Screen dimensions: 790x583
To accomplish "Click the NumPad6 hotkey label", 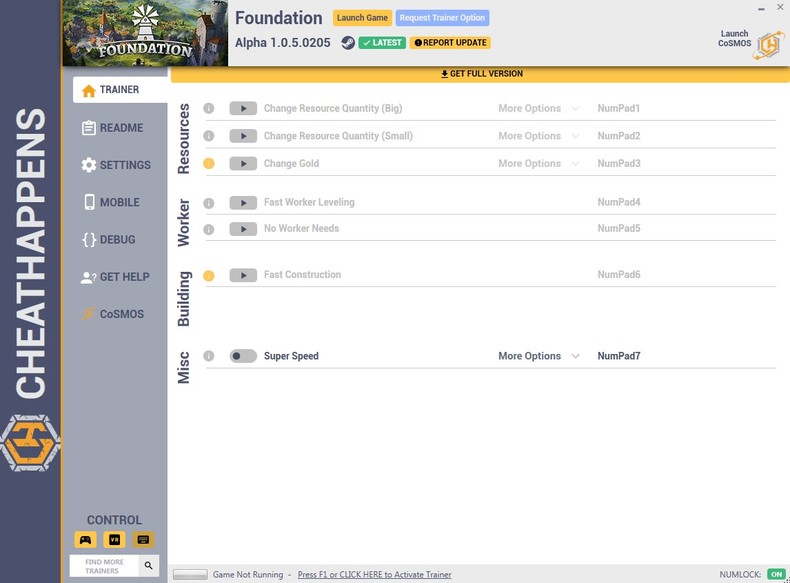I will pyautogui.click(x=619, y=275).
